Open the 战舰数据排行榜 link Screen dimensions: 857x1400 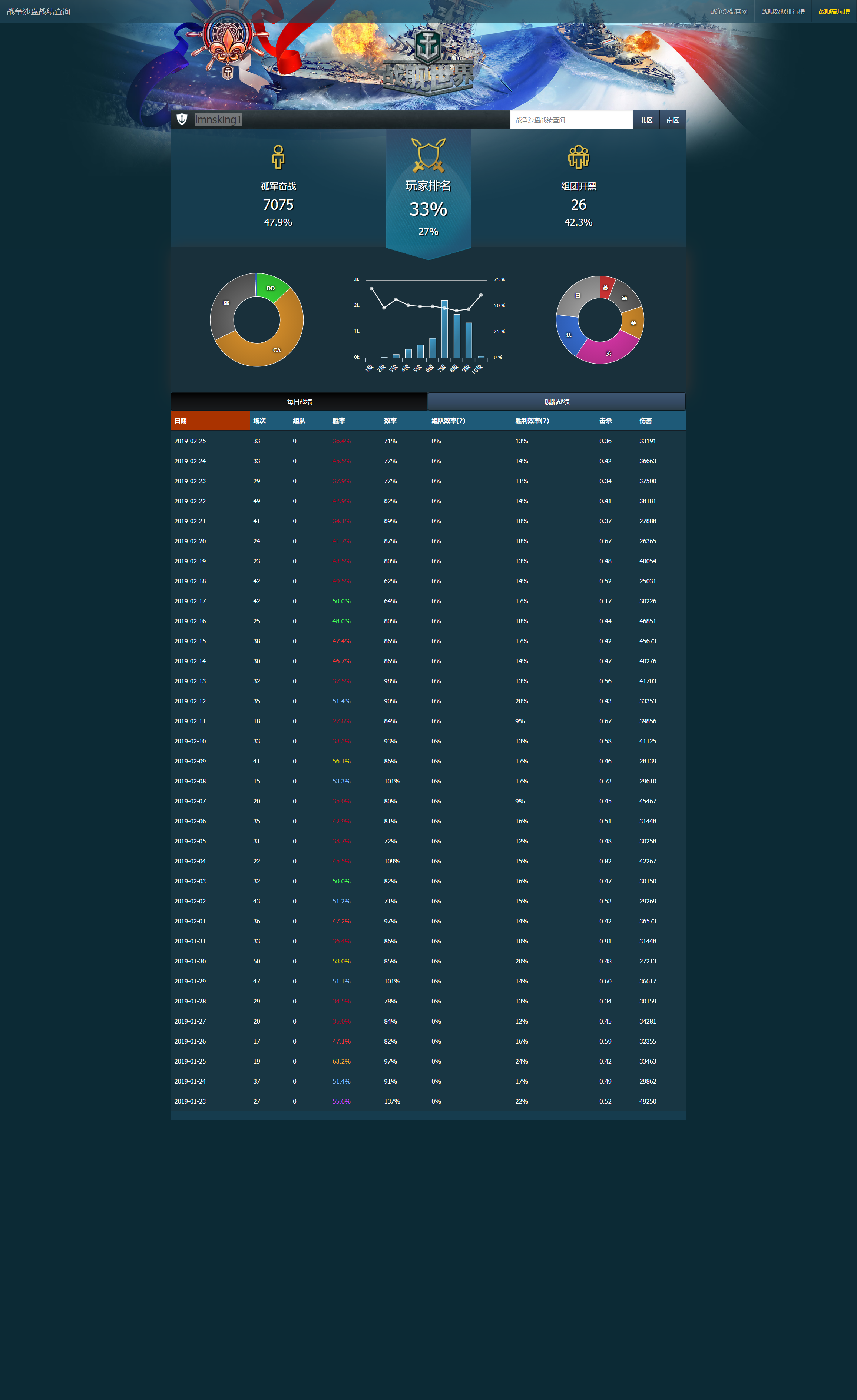[x=782, y=11]
